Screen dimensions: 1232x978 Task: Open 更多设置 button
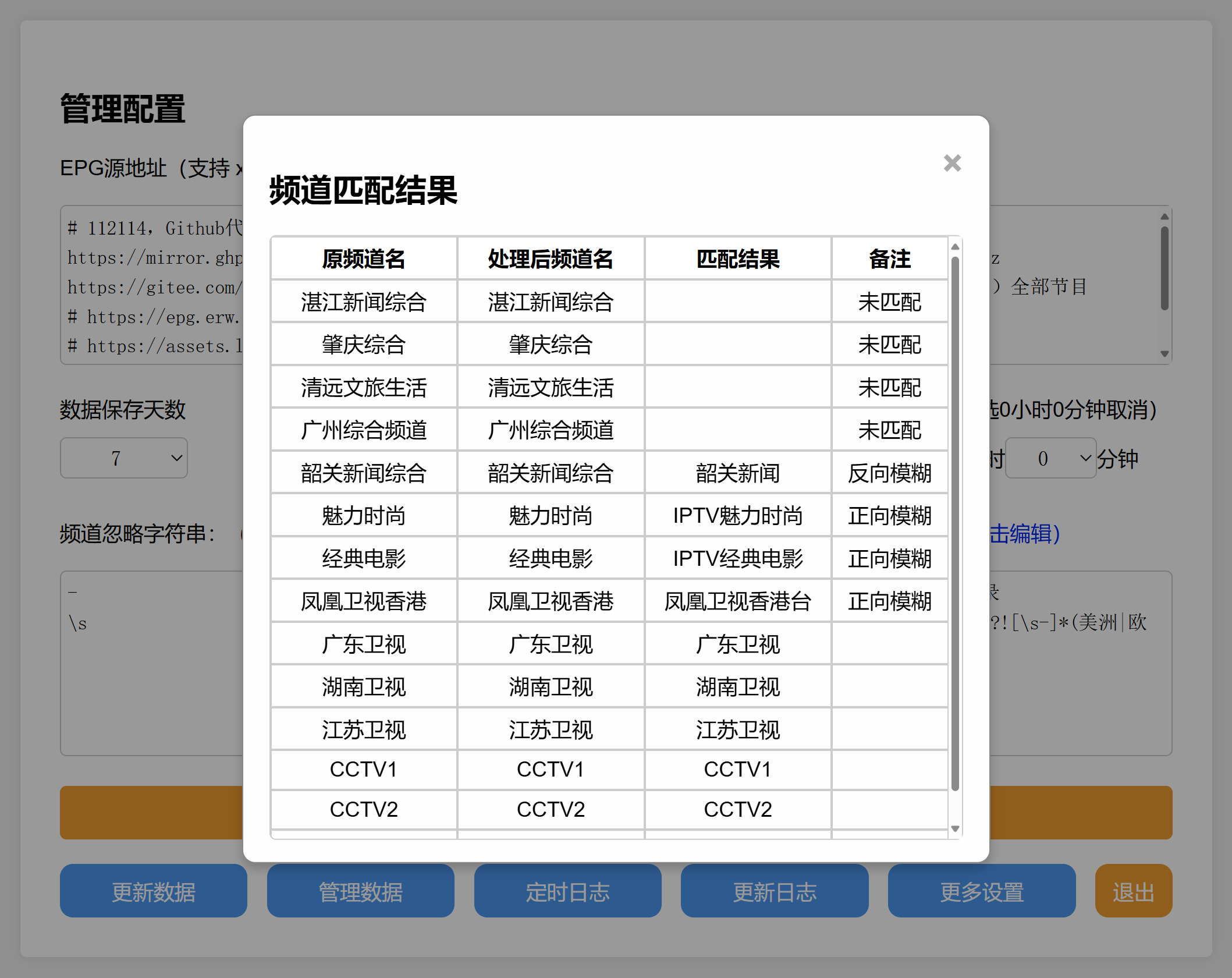pyautogui.click(x=982, y=891)
